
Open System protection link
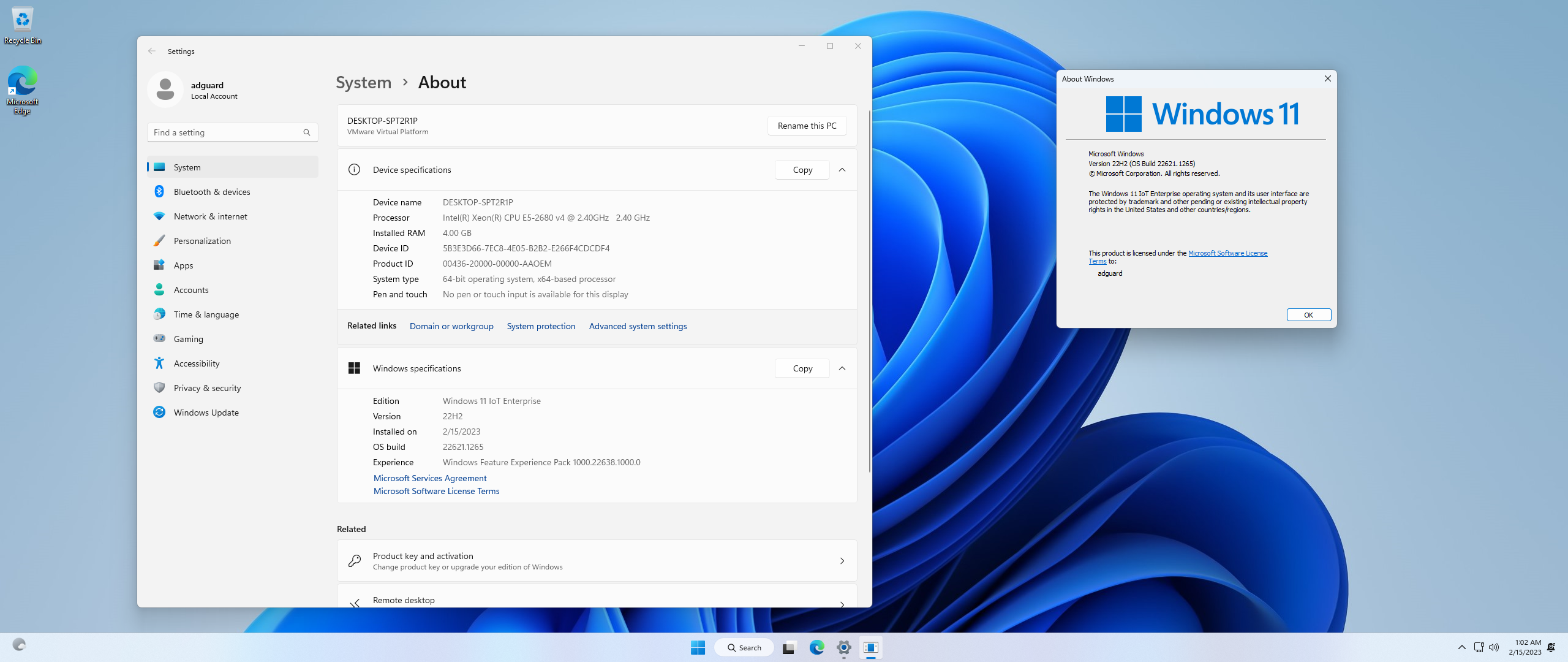[x=541, y=326]
